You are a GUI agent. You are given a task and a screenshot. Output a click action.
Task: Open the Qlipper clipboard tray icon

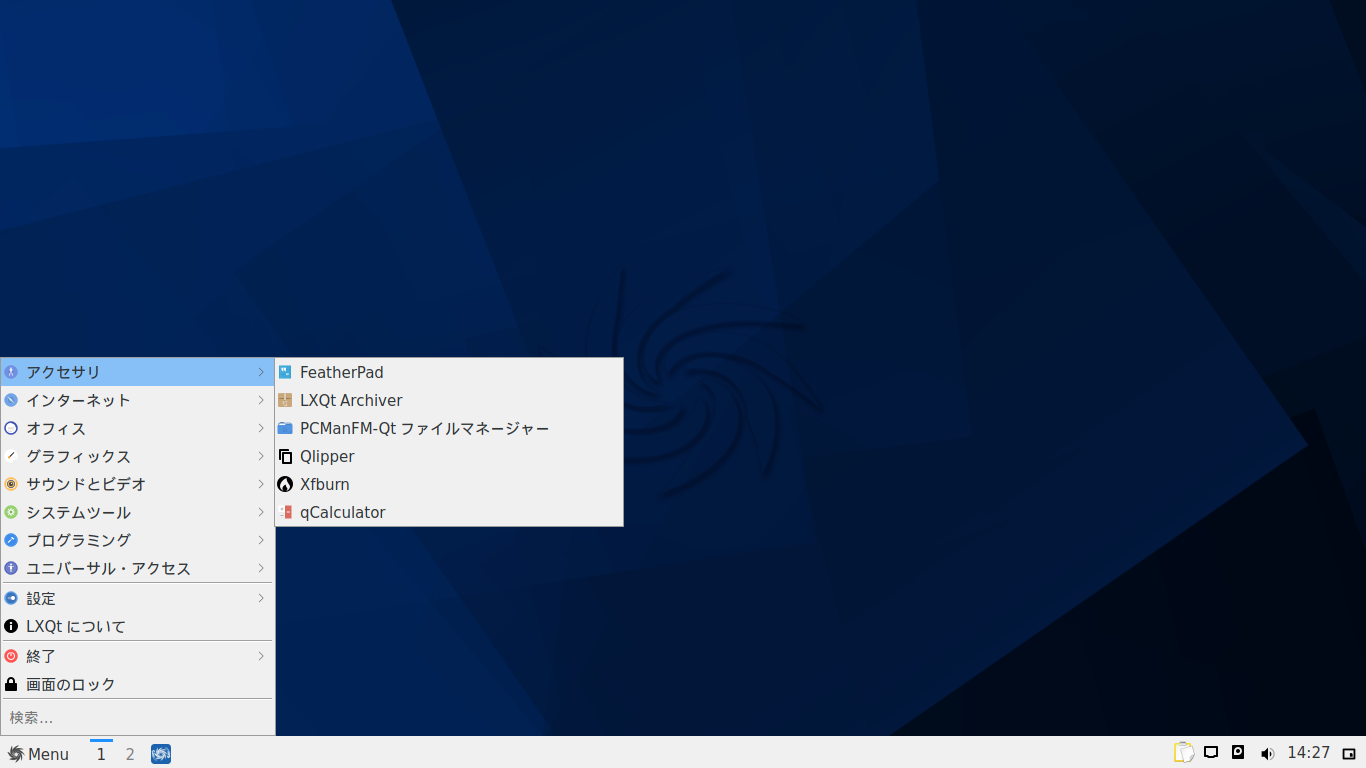click(x=1184, y=752)
